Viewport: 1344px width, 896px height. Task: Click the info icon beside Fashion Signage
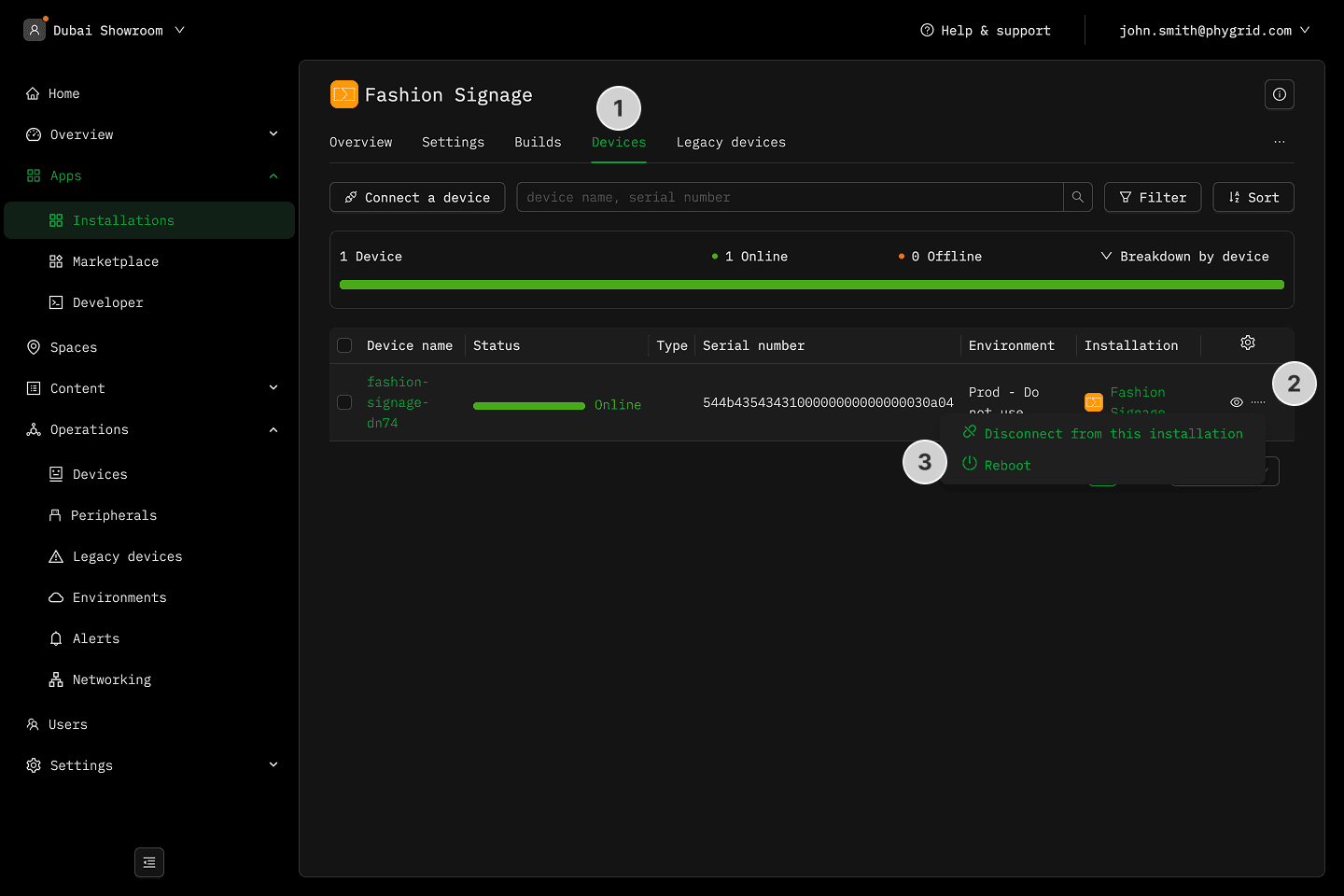click(1279, 94)
